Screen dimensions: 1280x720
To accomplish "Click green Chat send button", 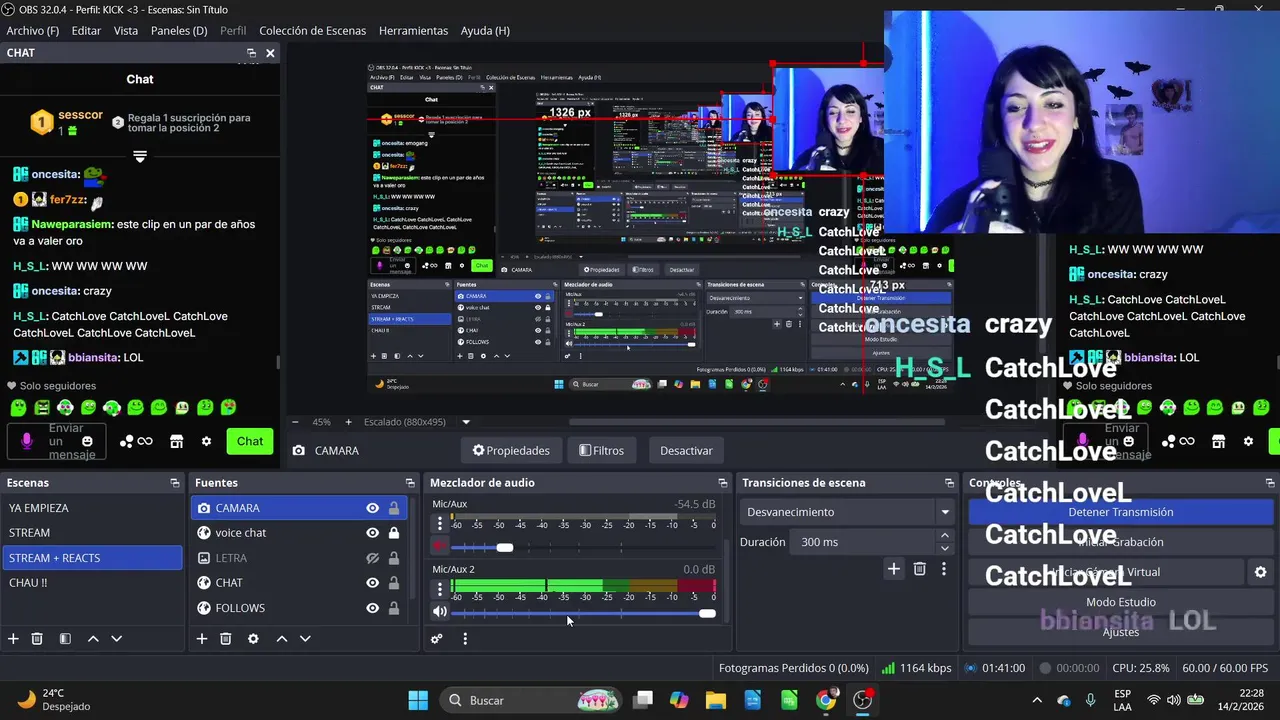I will [250, 441].
